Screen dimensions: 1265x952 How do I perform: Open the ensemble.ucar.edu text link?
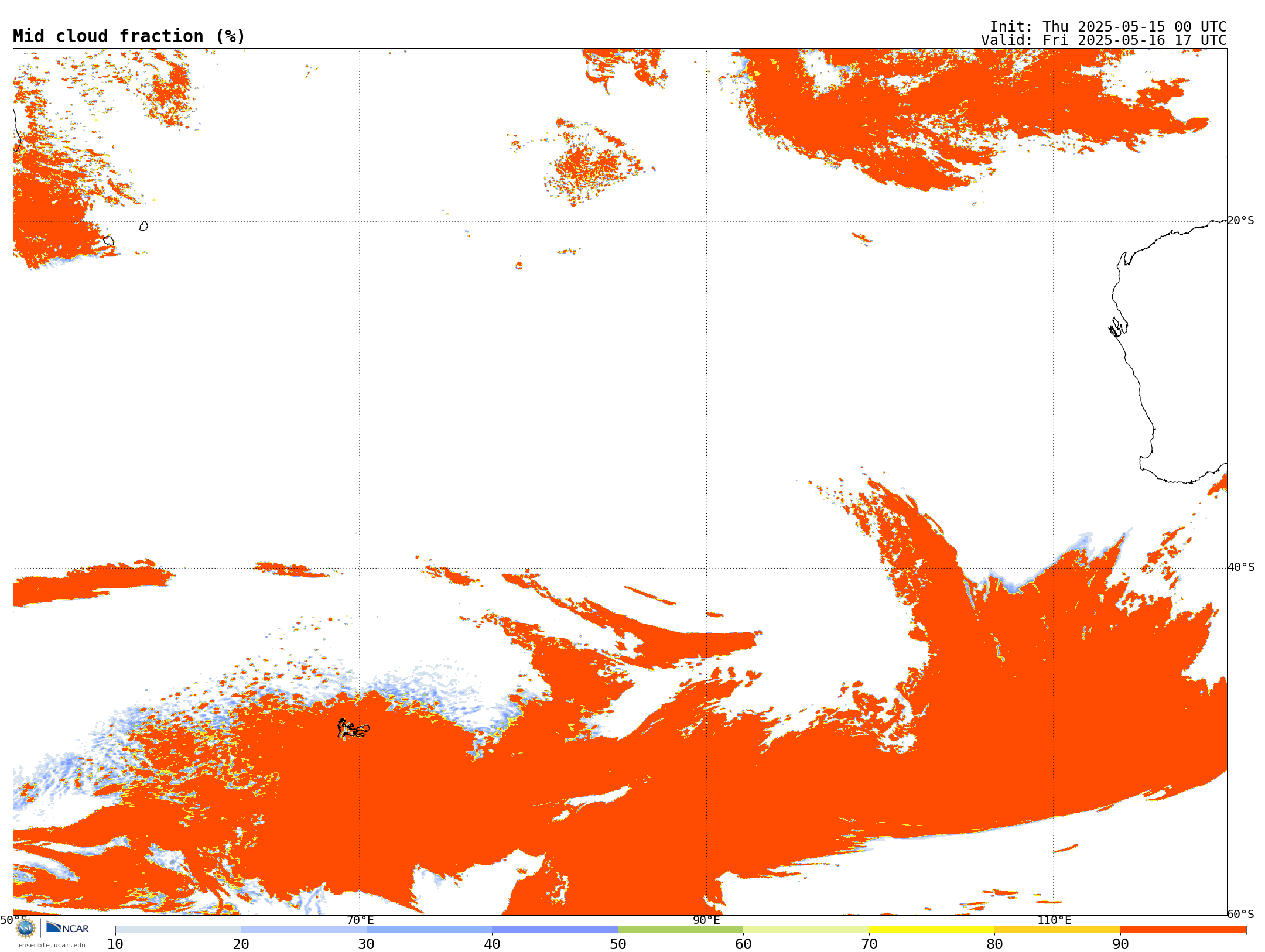[x=52, y=945]
